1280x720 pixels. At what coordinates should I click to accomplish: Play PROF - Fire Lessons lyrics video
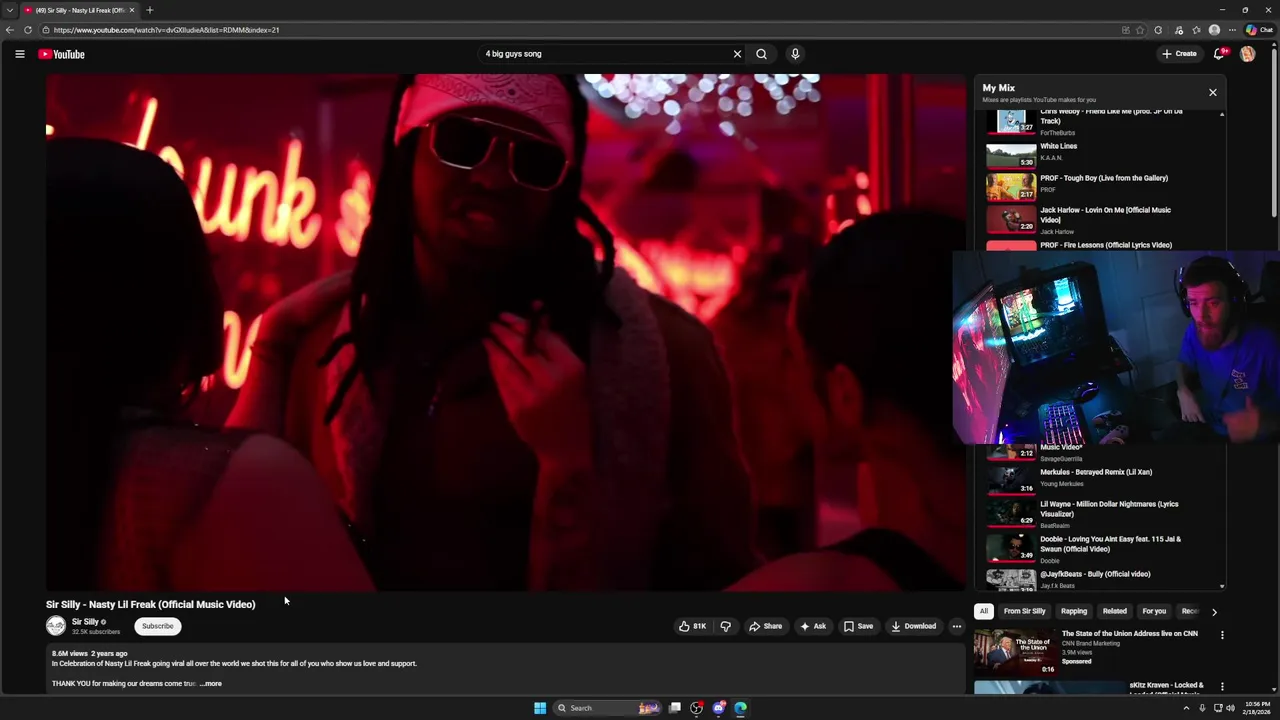point(1100,245)
